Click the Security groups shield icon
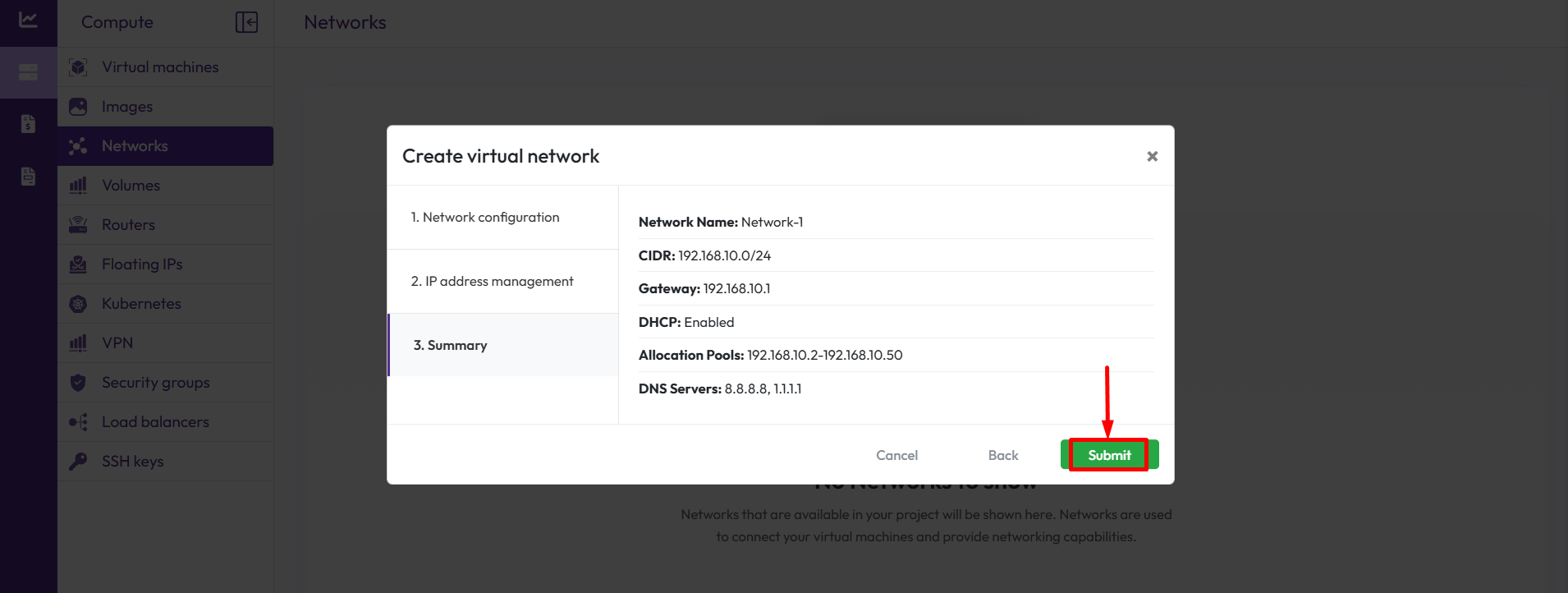This screenshot has width=1568, height=593. [78, 383]
